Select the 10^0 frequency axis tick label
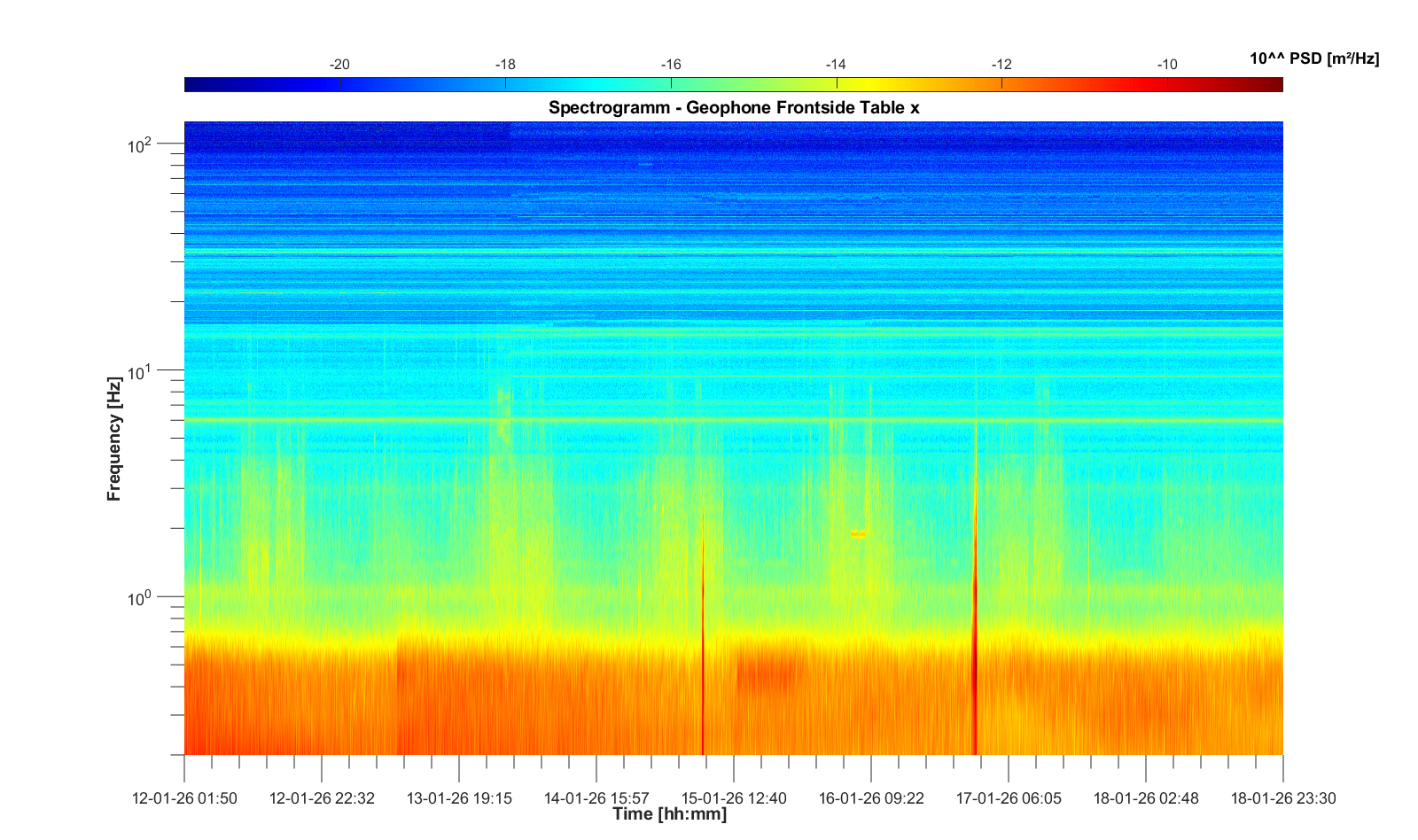The height and width of the screenshot is (840, 1418). click(x=140, y=599)
